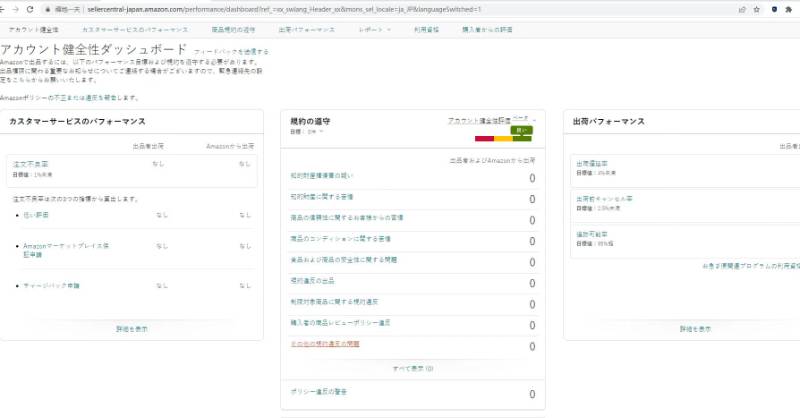The height and width of the screenshot is (418, 800).
Task: Open the アカウント健全性 nav tab
Action: (x=34, y=30)
